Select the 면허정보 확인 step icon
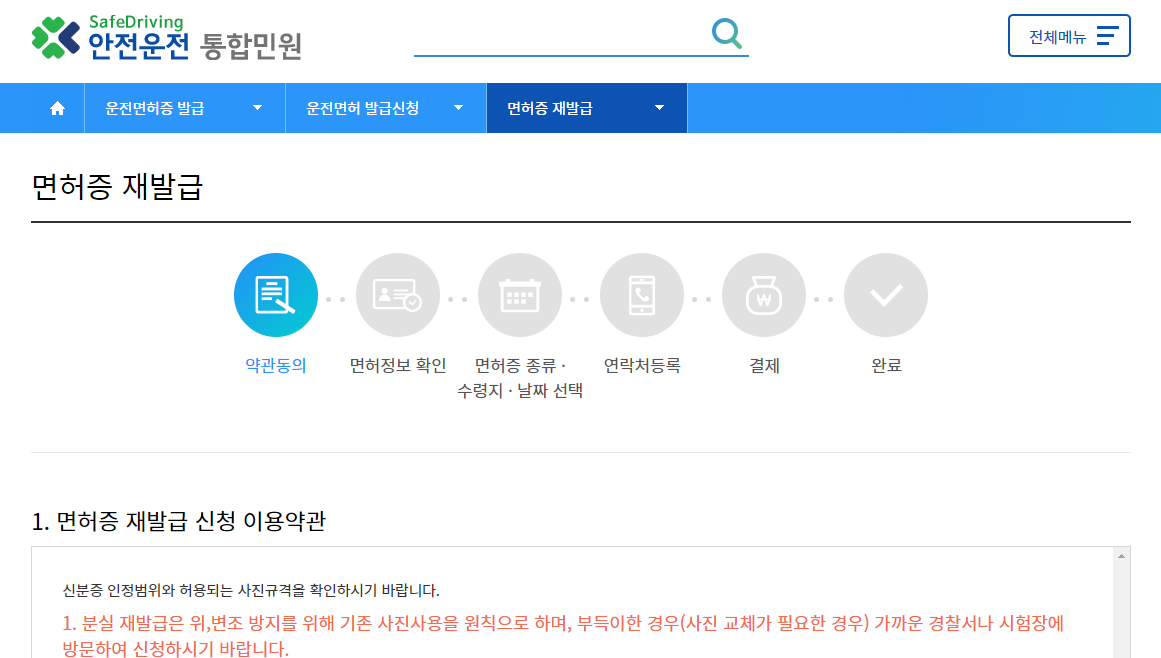Viewport: 1161px width, 658px height. pos(397,294)
